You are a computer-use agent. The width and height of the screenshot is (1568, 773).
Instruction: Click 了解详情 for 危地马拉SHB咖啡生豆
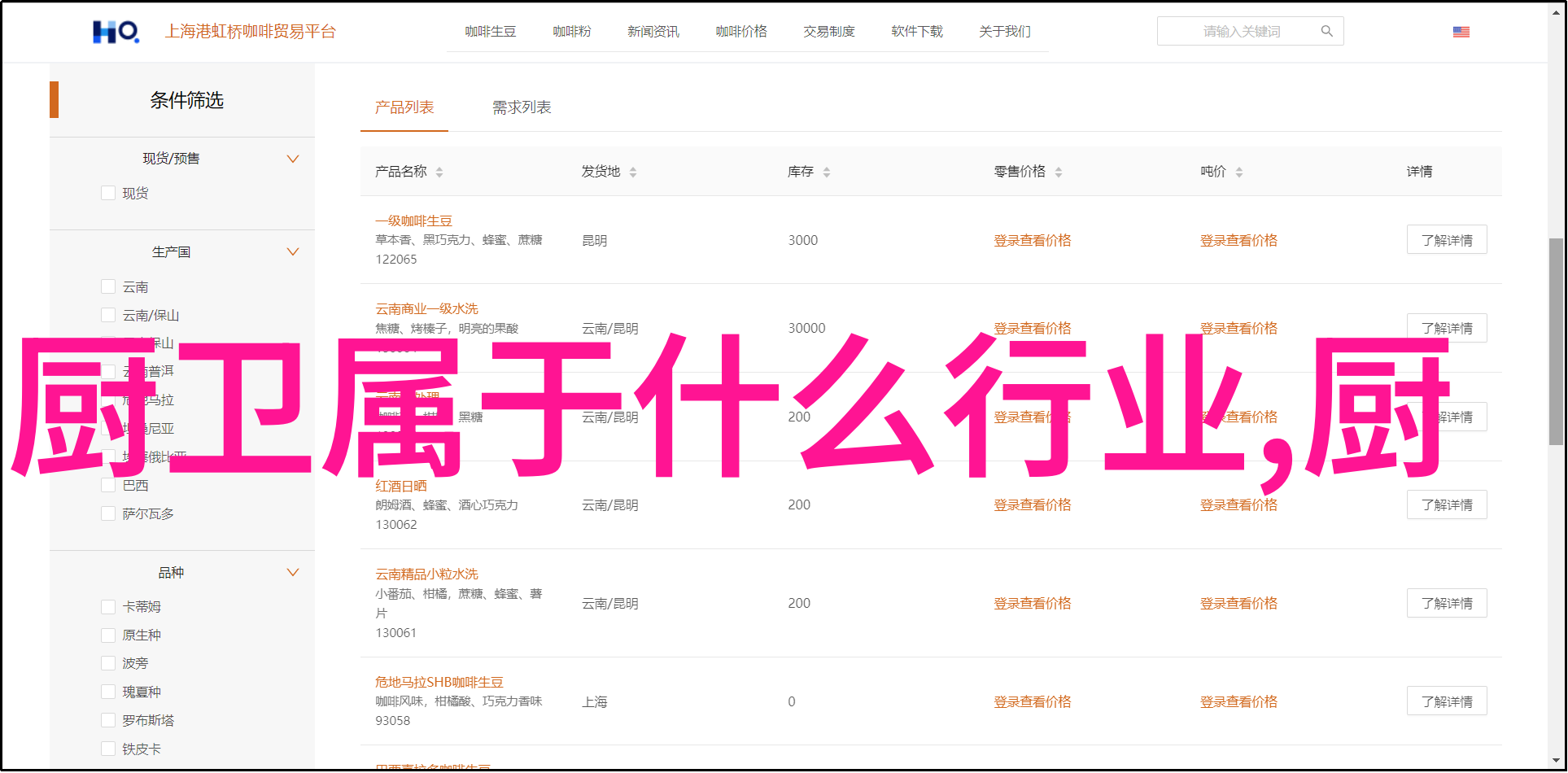pos(1447,701)
